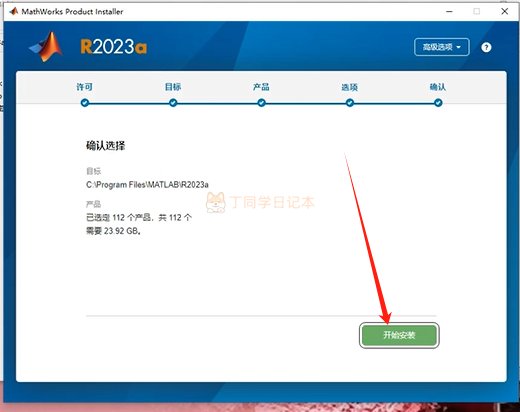
Task: Click the MATLAB logo in the header
Action: coord(46,47)
